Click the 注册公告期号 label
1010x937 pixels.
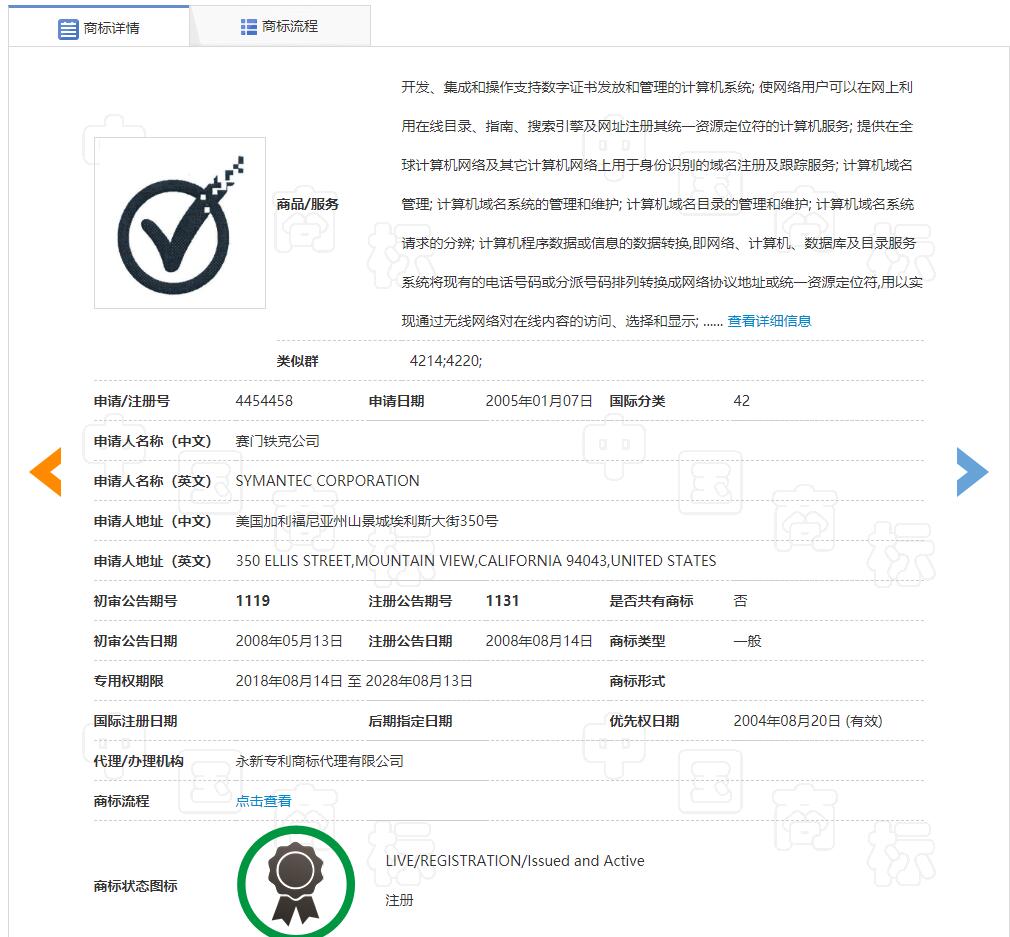(410, 601)
